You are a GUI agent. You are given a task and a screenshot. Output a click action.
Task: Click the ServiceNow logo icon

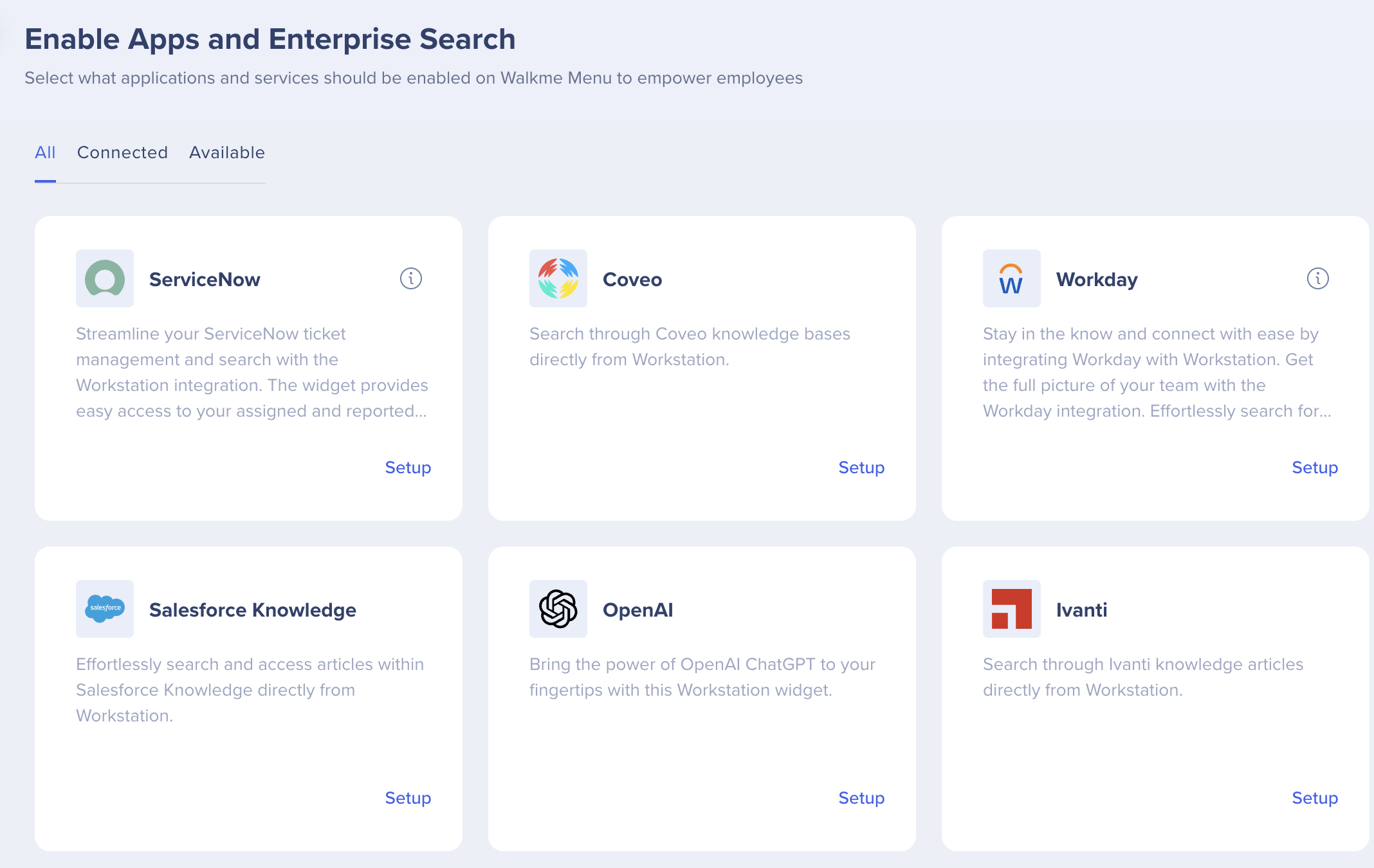[x=105, y=278]
